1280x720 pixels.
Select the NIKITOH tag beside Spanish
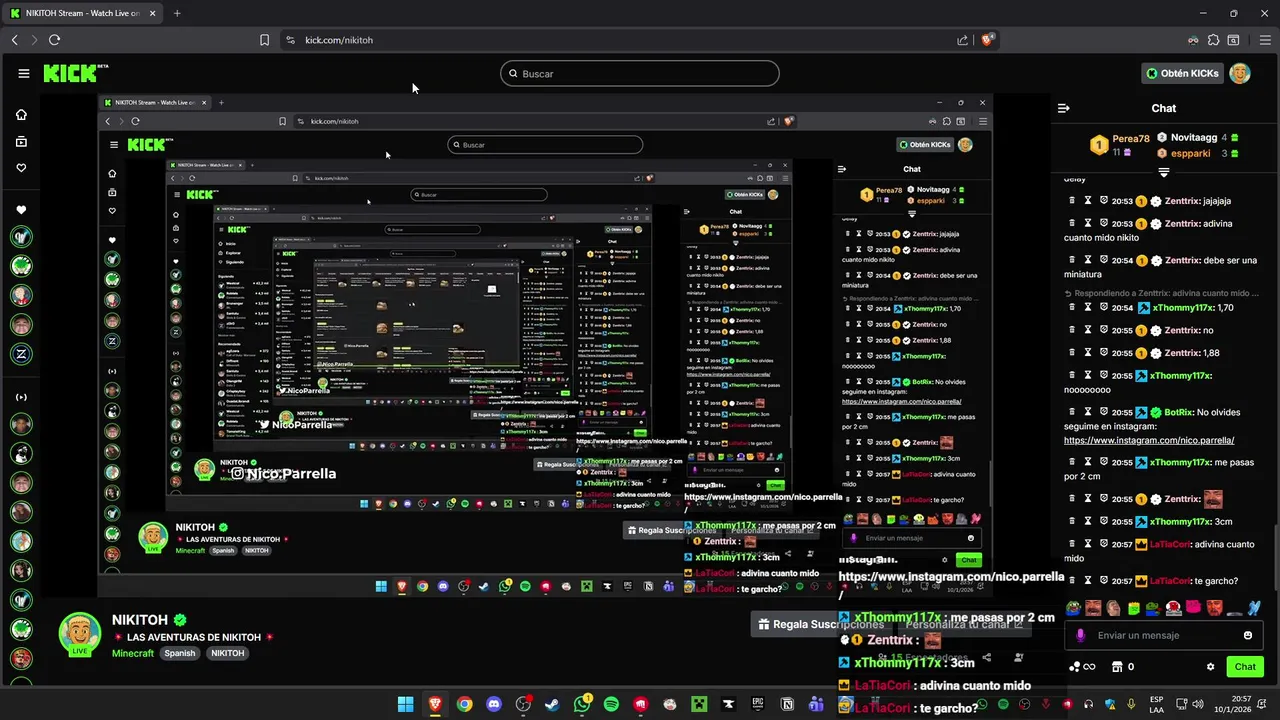(x=227, y=653)
